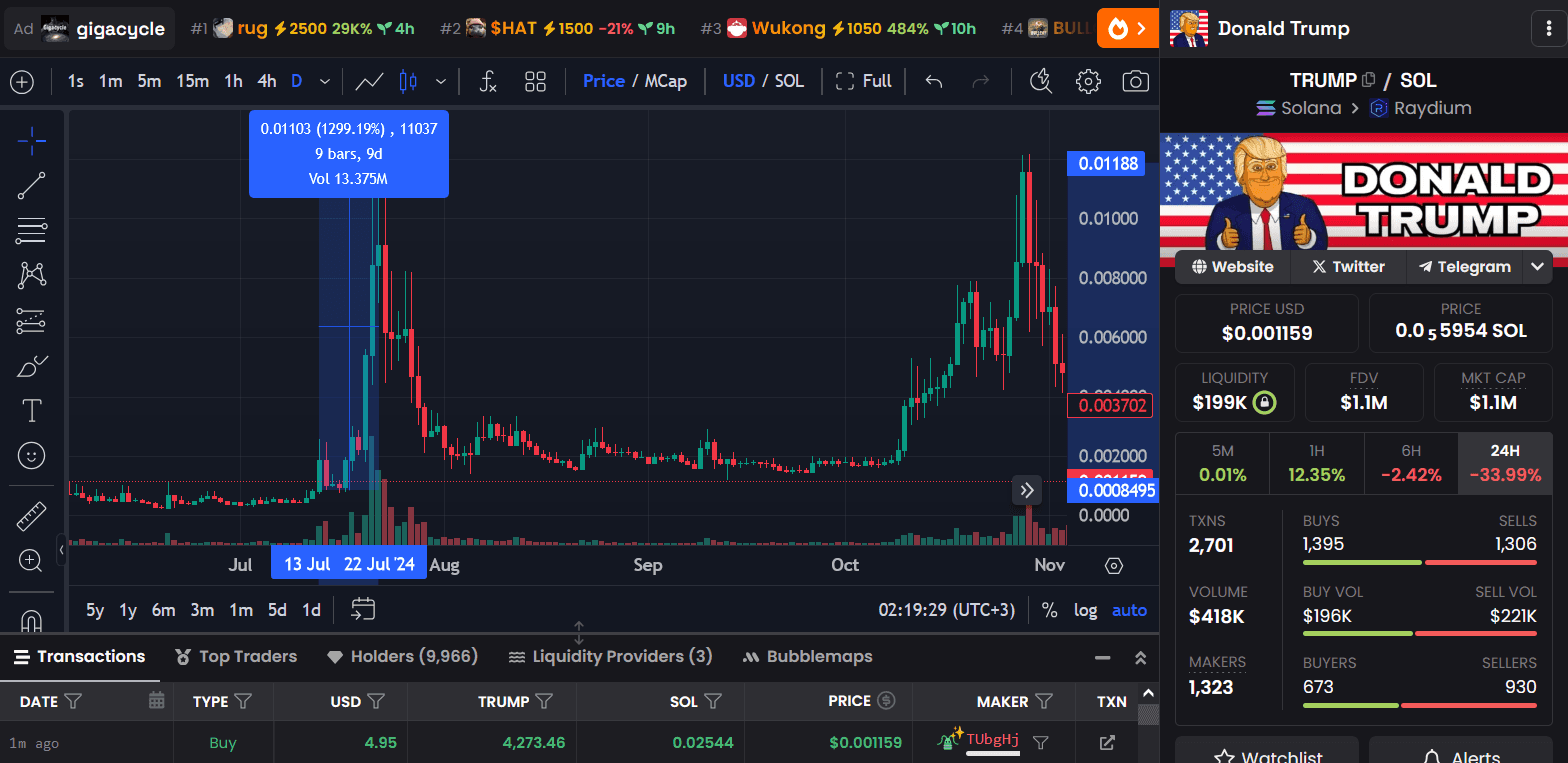Open the trending fire icon button
Screen dimensions: 1568x763
(x=1128, y=28)
